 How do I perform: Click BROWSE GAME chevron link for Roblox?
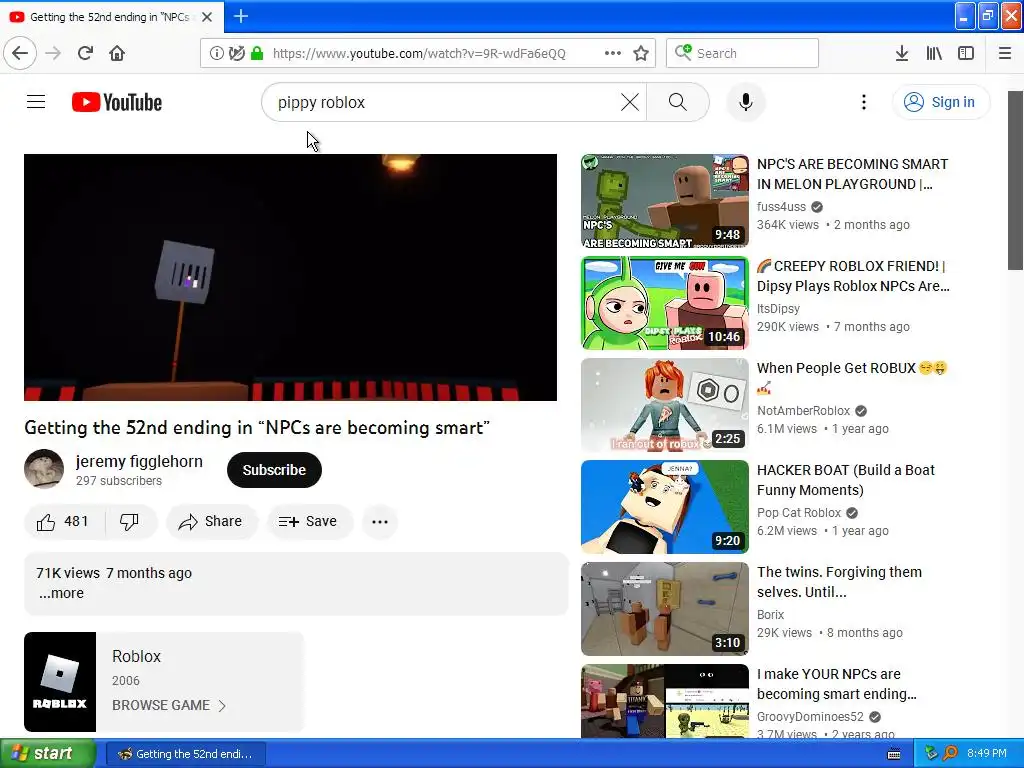(168, 705)
